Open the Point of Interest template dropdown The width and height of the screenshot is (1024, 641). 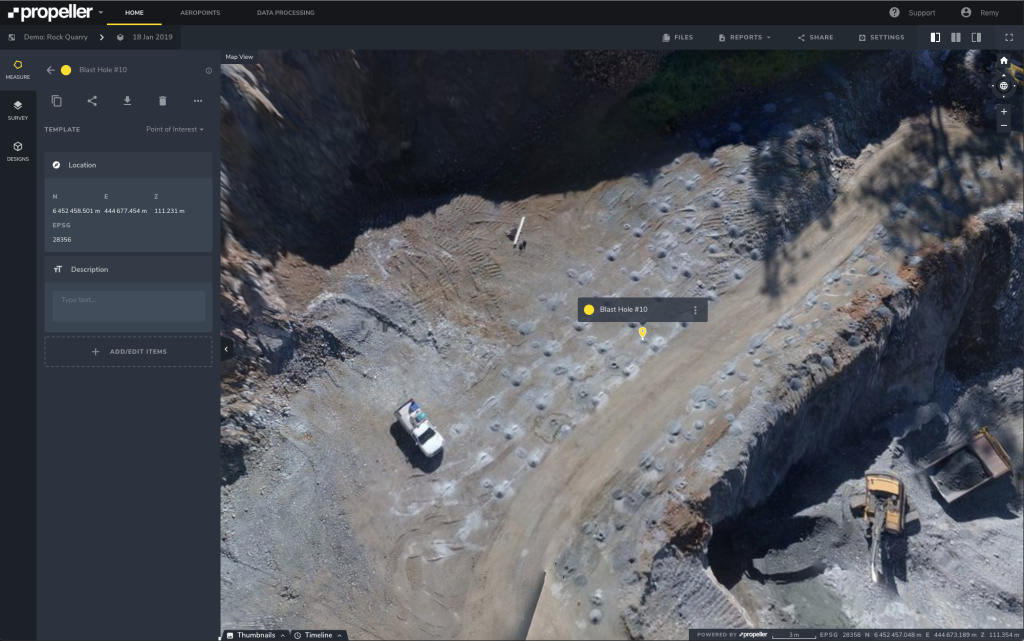(x=174, y=130)
